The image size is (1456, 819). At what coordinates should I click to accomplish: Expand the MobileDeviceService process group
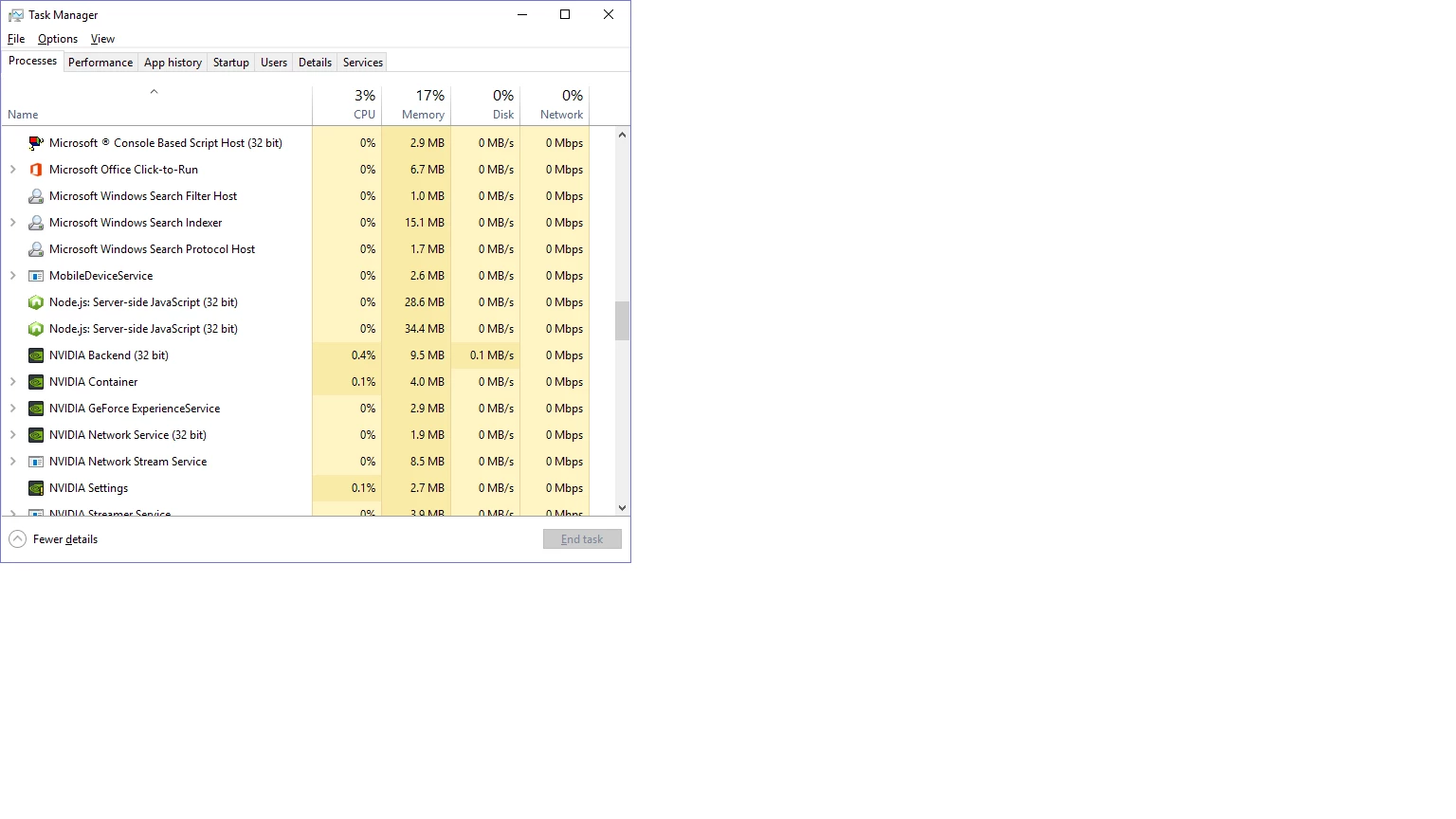[12, 276]
